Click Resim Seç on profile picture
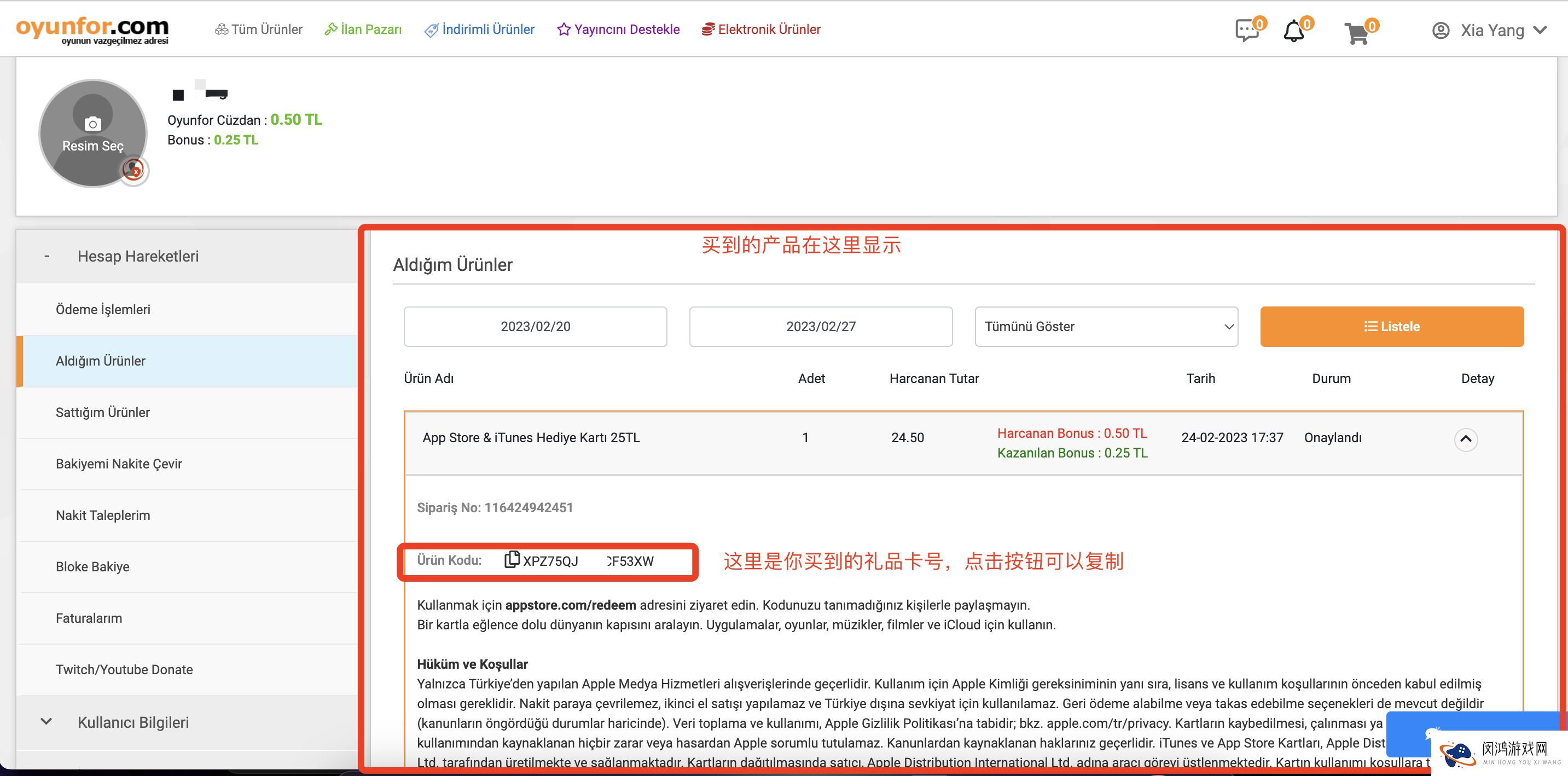Viewport: 1568px width, 776px height. point(92,146)
